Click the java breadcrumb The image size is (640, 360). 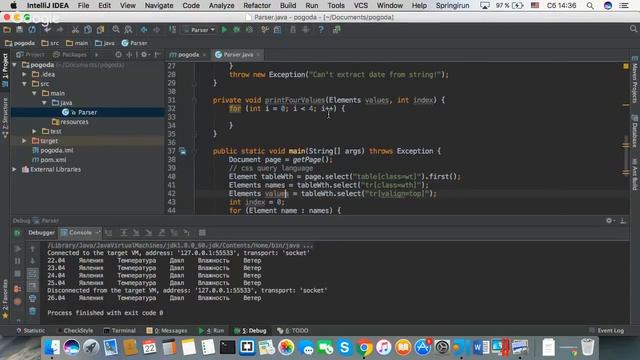[105, 43]
